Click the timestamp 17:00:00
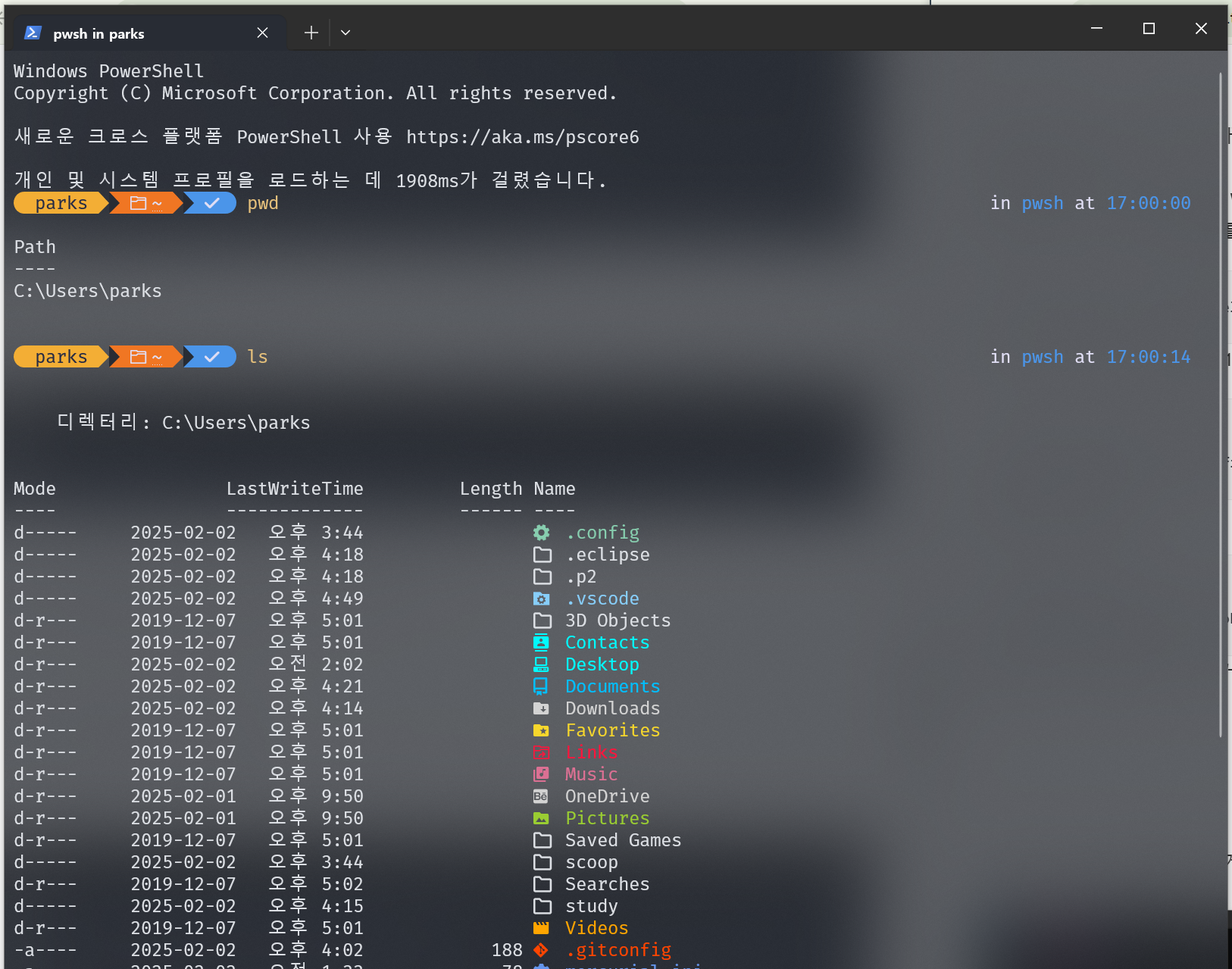The height and width of the screenshot is (969, 1232). pyautogui.click(x=1149, y=203)
